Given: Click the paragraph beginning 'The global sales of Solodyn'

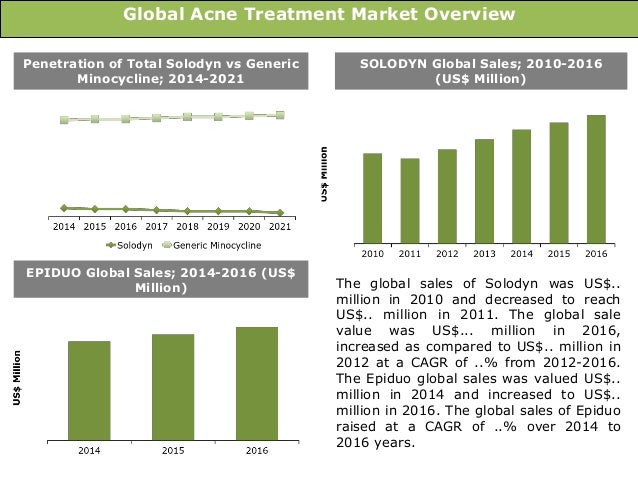Looking at the screenshot, I should coord(478,363).
